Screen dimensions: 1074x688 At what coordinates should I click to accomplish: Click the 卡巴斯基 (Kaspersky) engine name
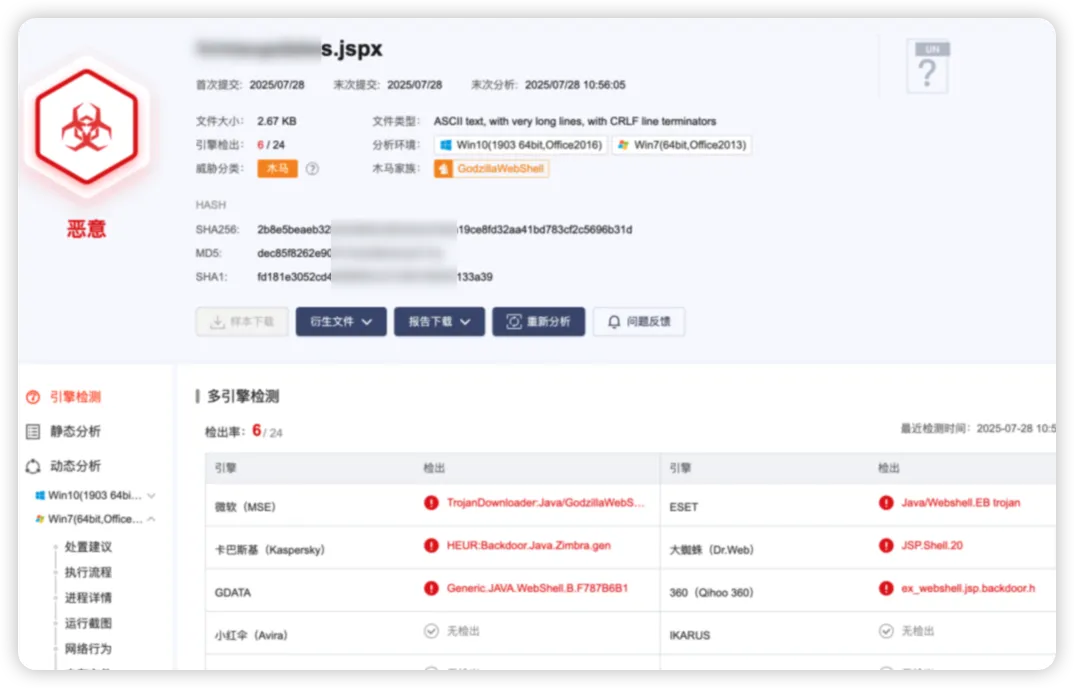coord(269,550)
